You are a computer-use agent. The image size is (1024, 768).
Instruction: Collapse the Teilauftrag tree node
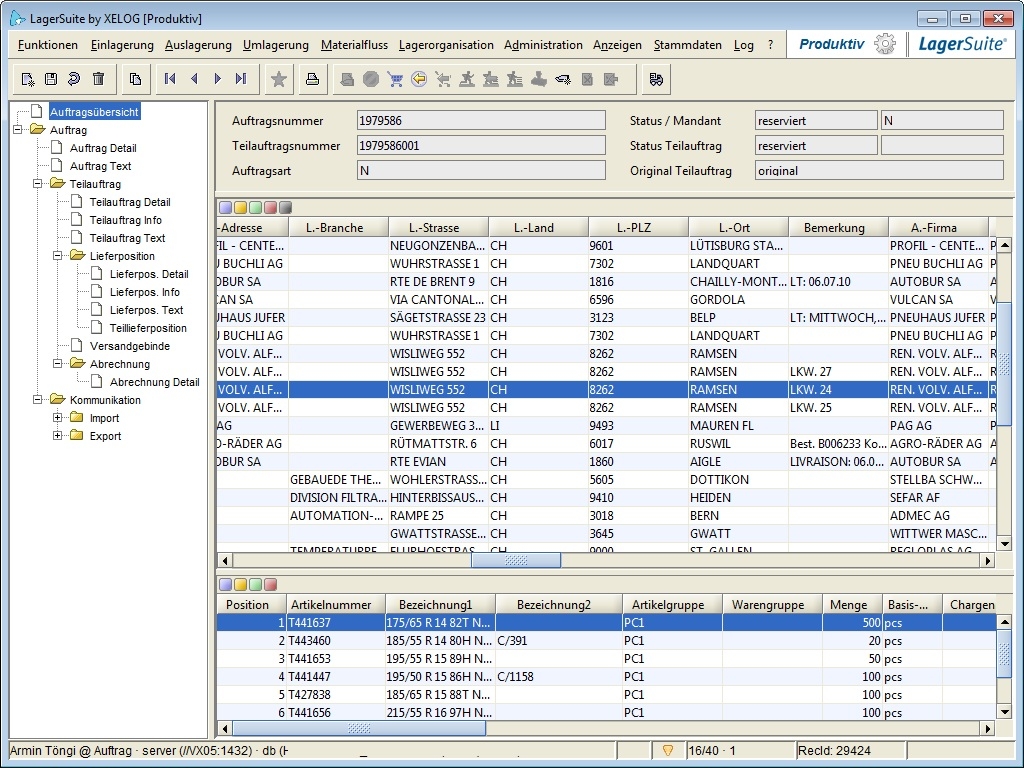(x=38, y=184)
